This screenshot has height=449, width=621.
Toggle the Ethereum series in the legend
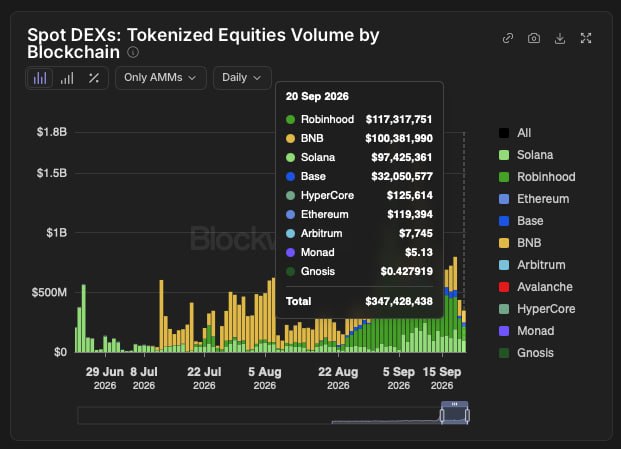534,199
